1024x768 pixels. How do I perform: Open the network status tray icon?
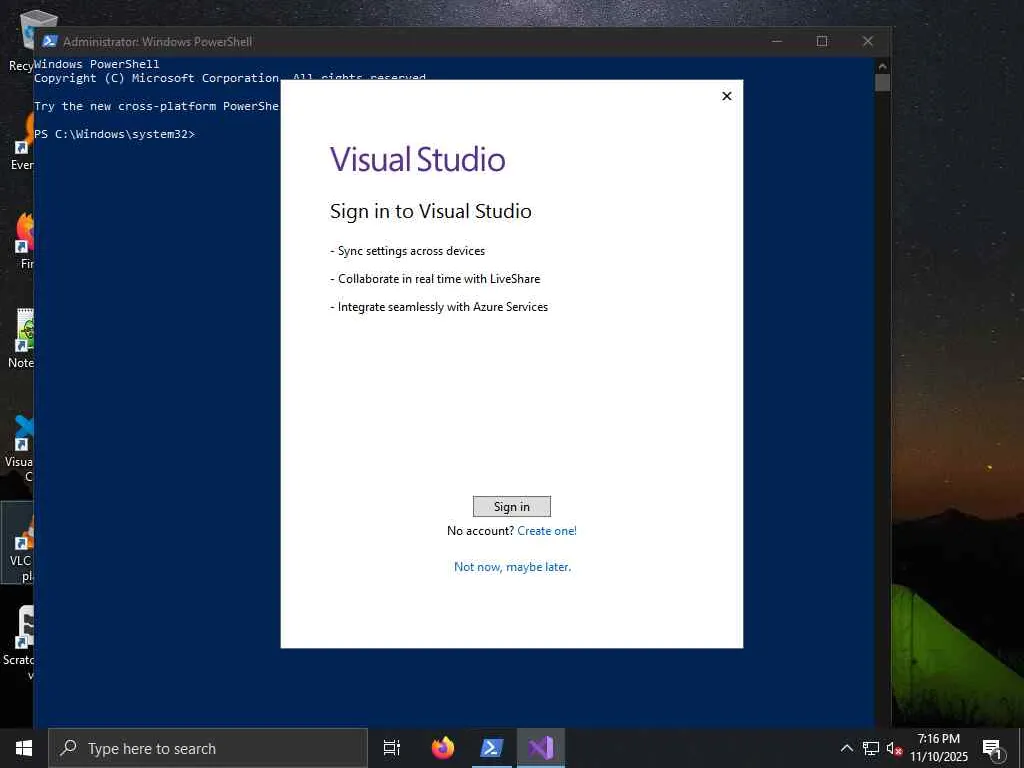point(871,748)
